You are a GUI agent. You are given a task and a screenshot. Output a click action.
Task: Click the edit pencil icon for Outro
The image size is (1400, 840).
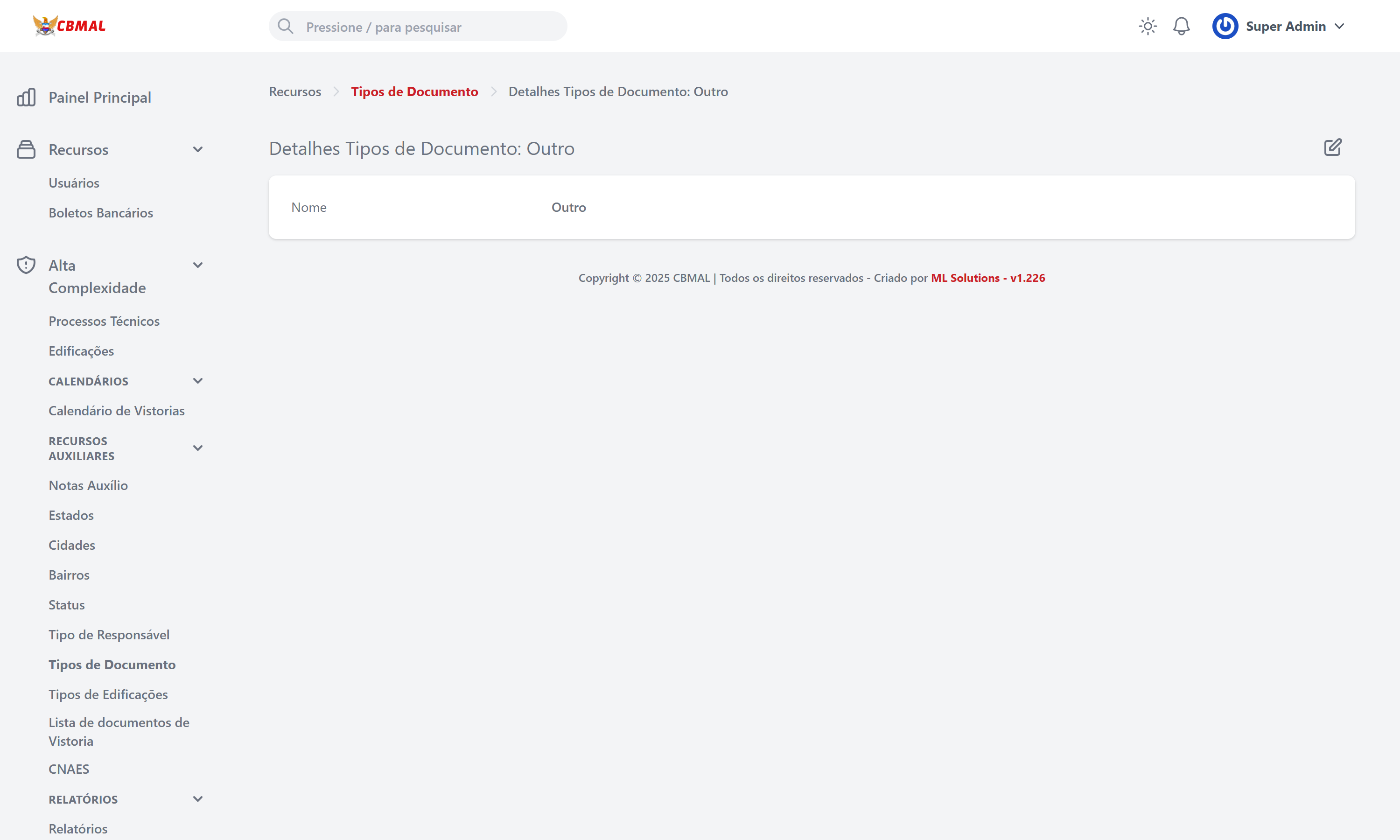(1332, 148)
